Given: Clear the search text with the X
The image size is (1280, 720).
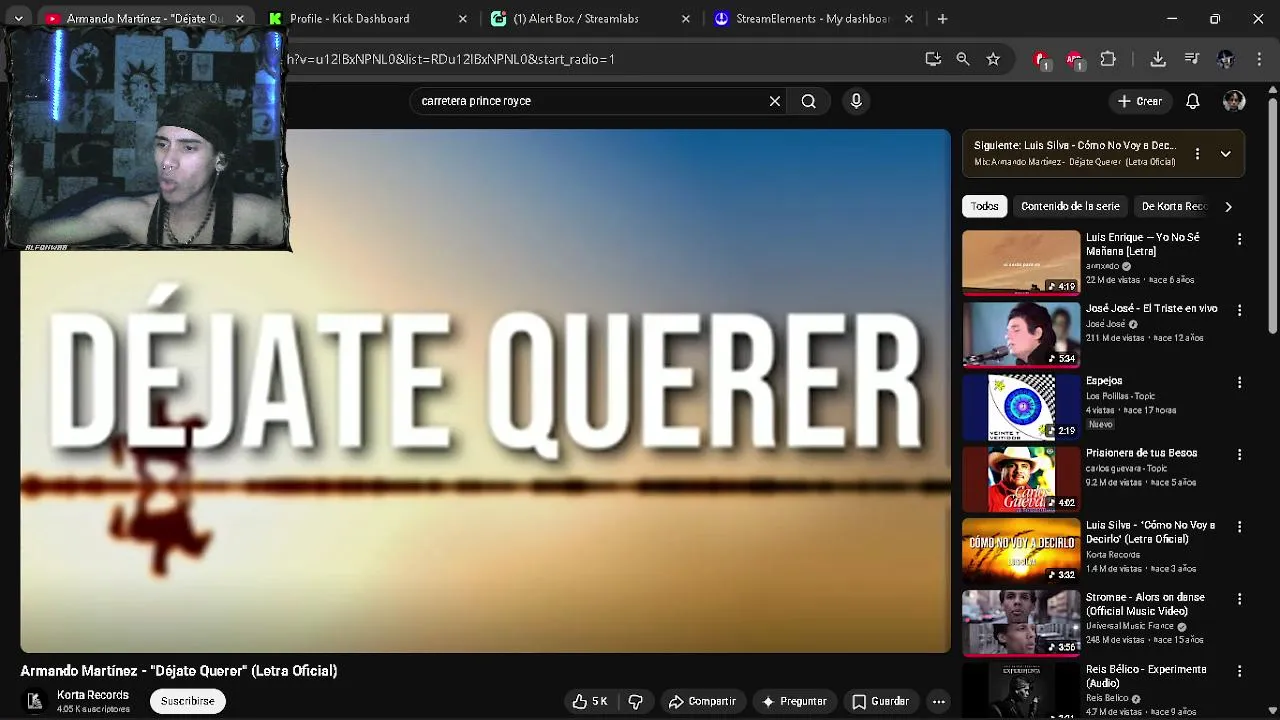Looking at the screenshot, I should pos(775,101).
